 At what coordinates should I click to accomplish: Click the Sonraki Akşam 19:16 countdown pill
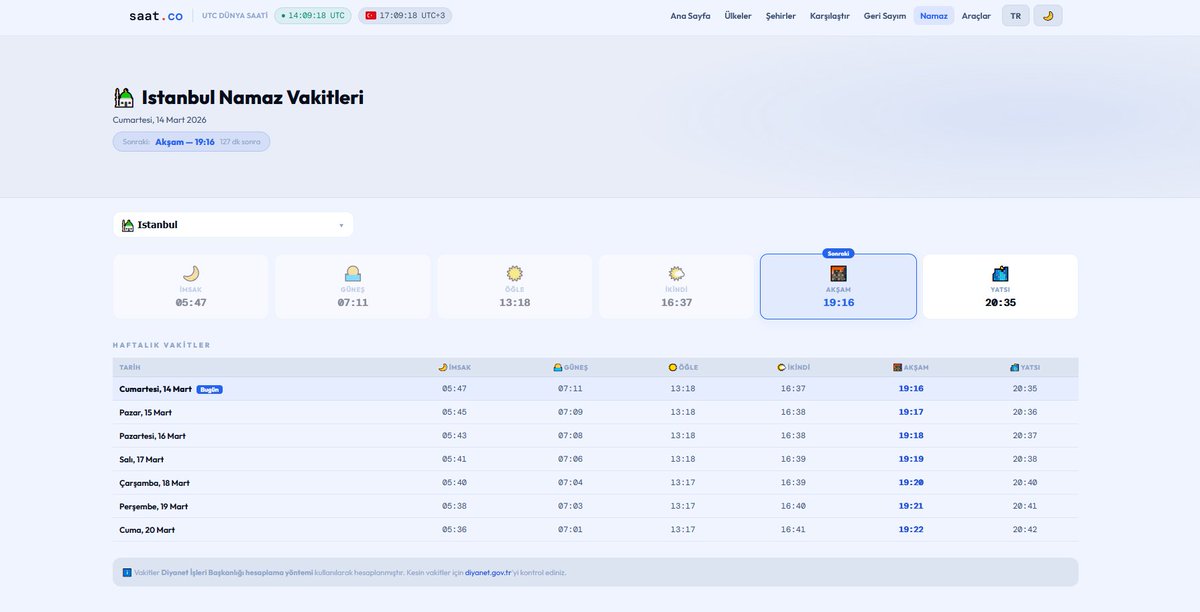(x=191, y=142)
